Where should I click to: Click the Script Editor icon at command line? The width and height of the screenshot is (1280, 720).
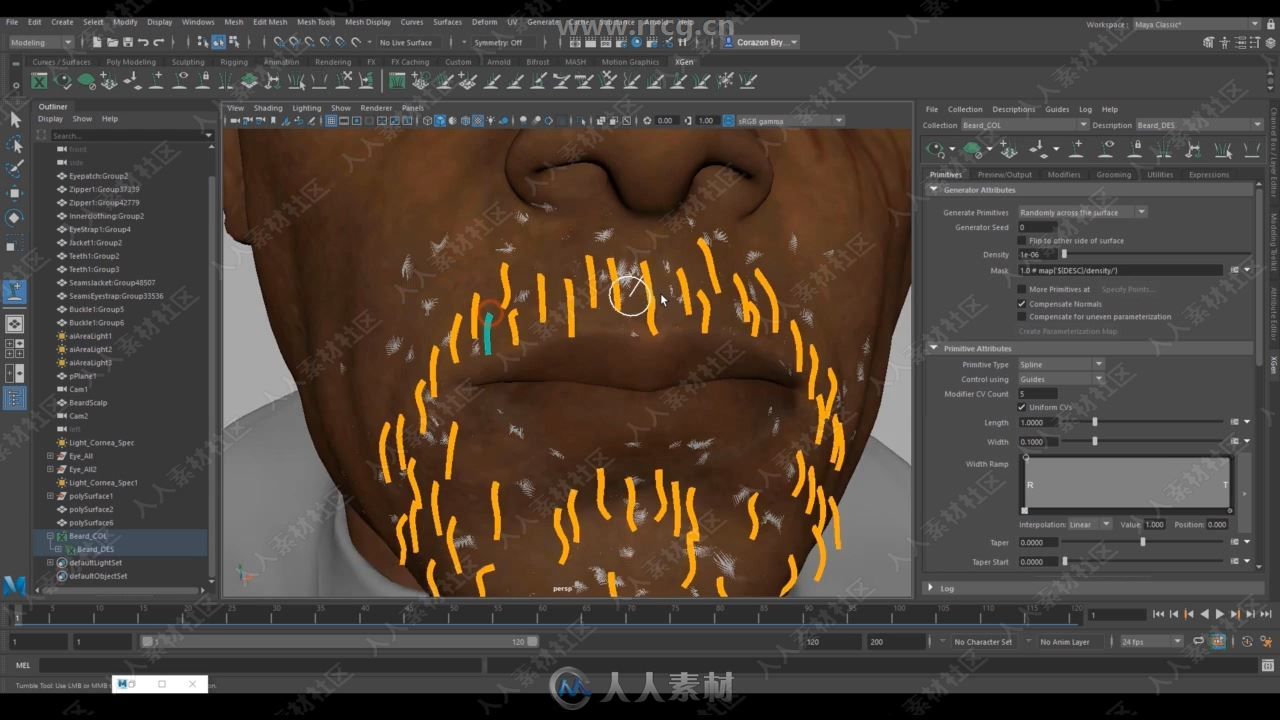pyautogui.click(x=1268, y=665)
